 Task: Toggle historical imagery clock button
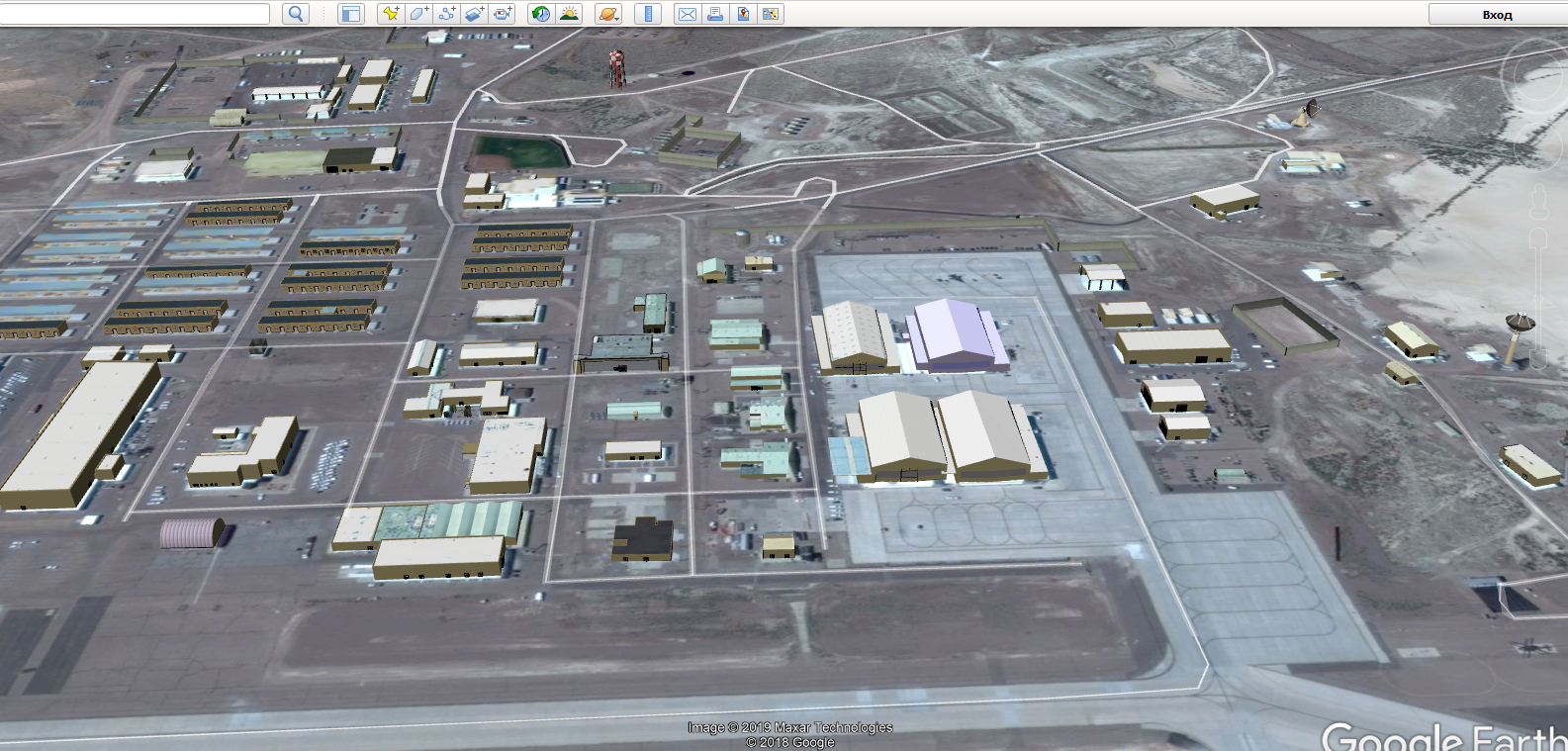540,14
